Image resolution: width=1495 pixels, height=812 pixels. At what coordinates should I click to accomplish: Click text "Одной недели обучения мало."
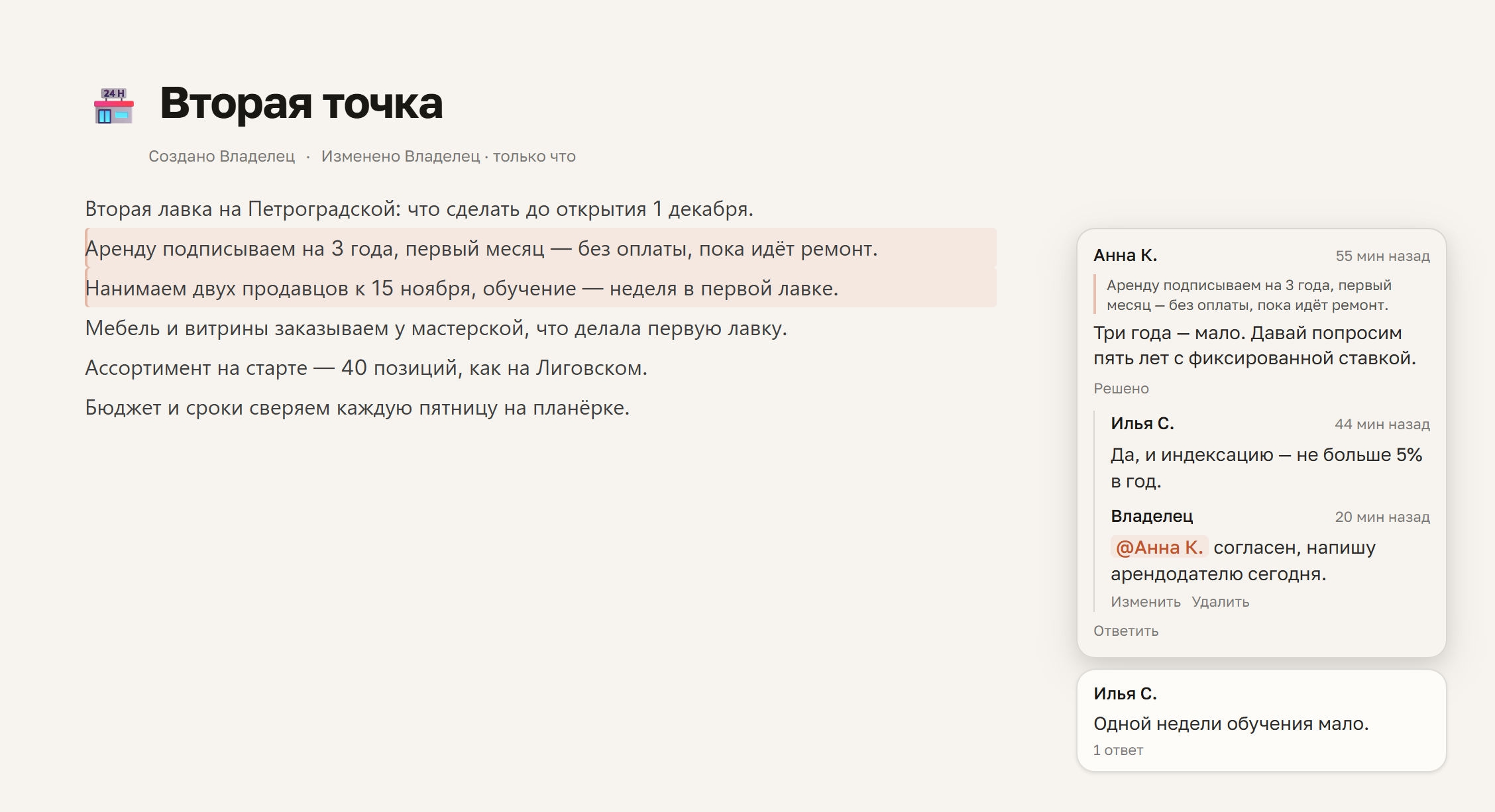[1231, 724]
